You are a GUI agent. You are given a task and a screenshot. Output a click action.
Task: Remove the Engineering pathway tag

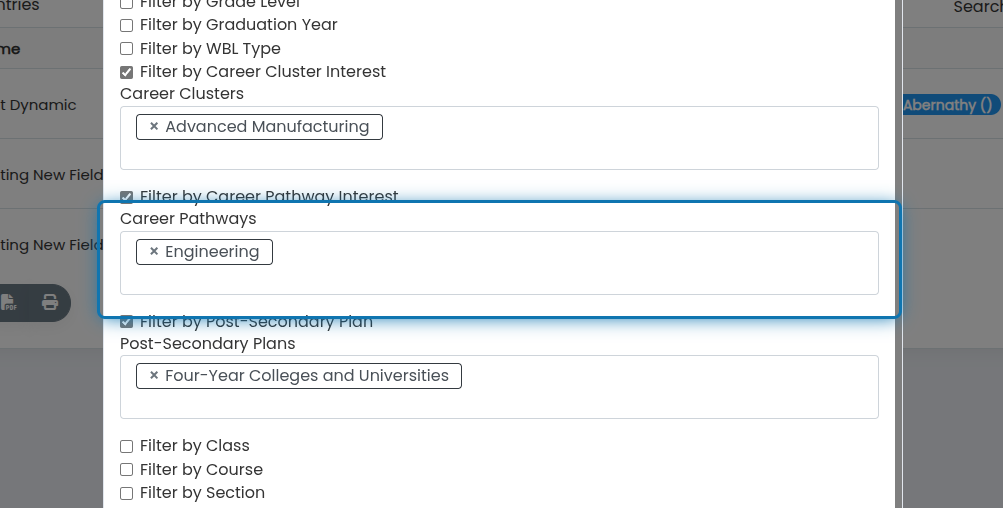pos(154,251)
